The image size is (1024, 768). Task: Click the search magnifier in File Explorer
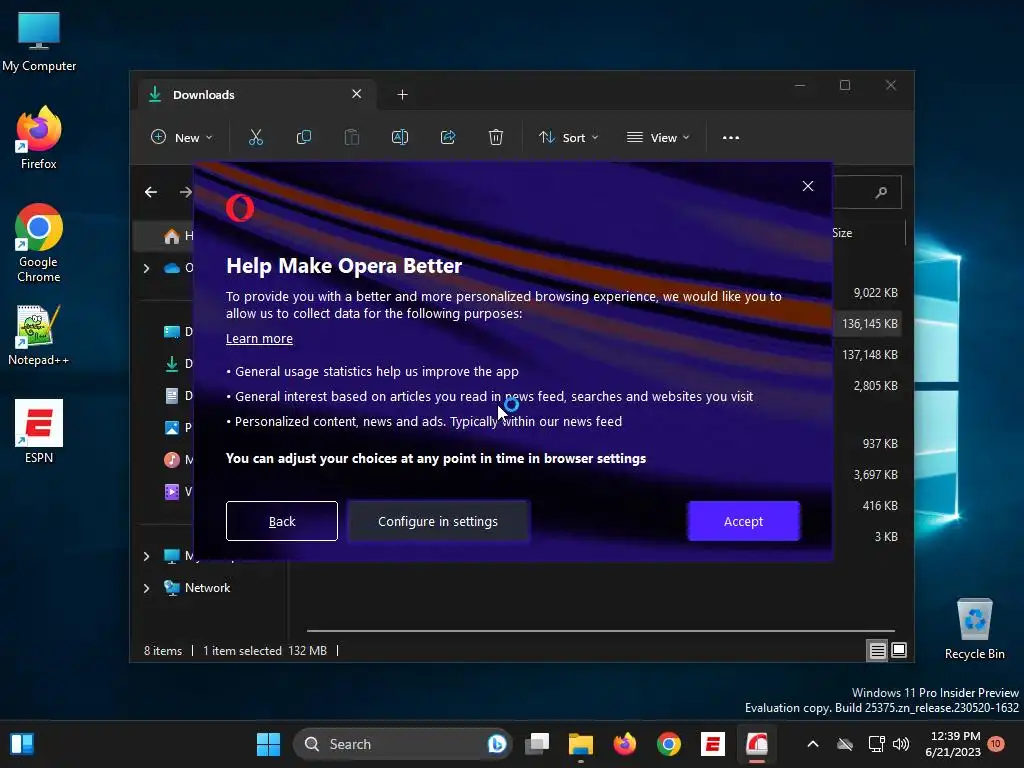tap(881, 192)
